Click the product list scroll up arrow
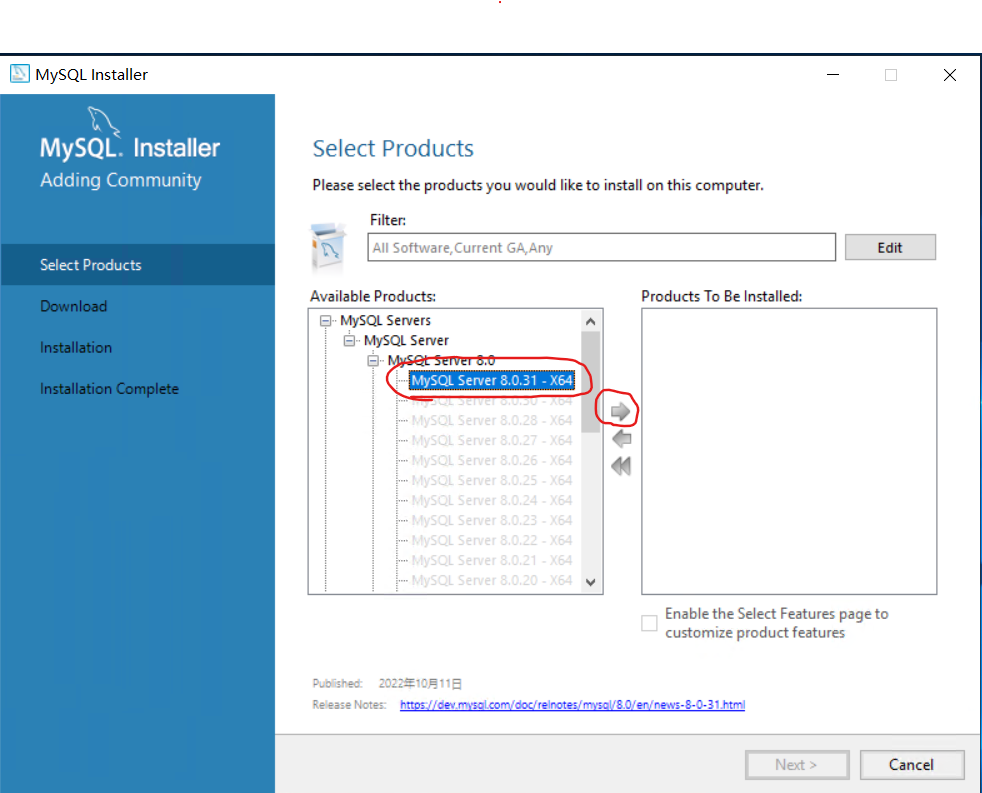Image resolution: width=982 pixels, height=793 pixels. [590, 321]
